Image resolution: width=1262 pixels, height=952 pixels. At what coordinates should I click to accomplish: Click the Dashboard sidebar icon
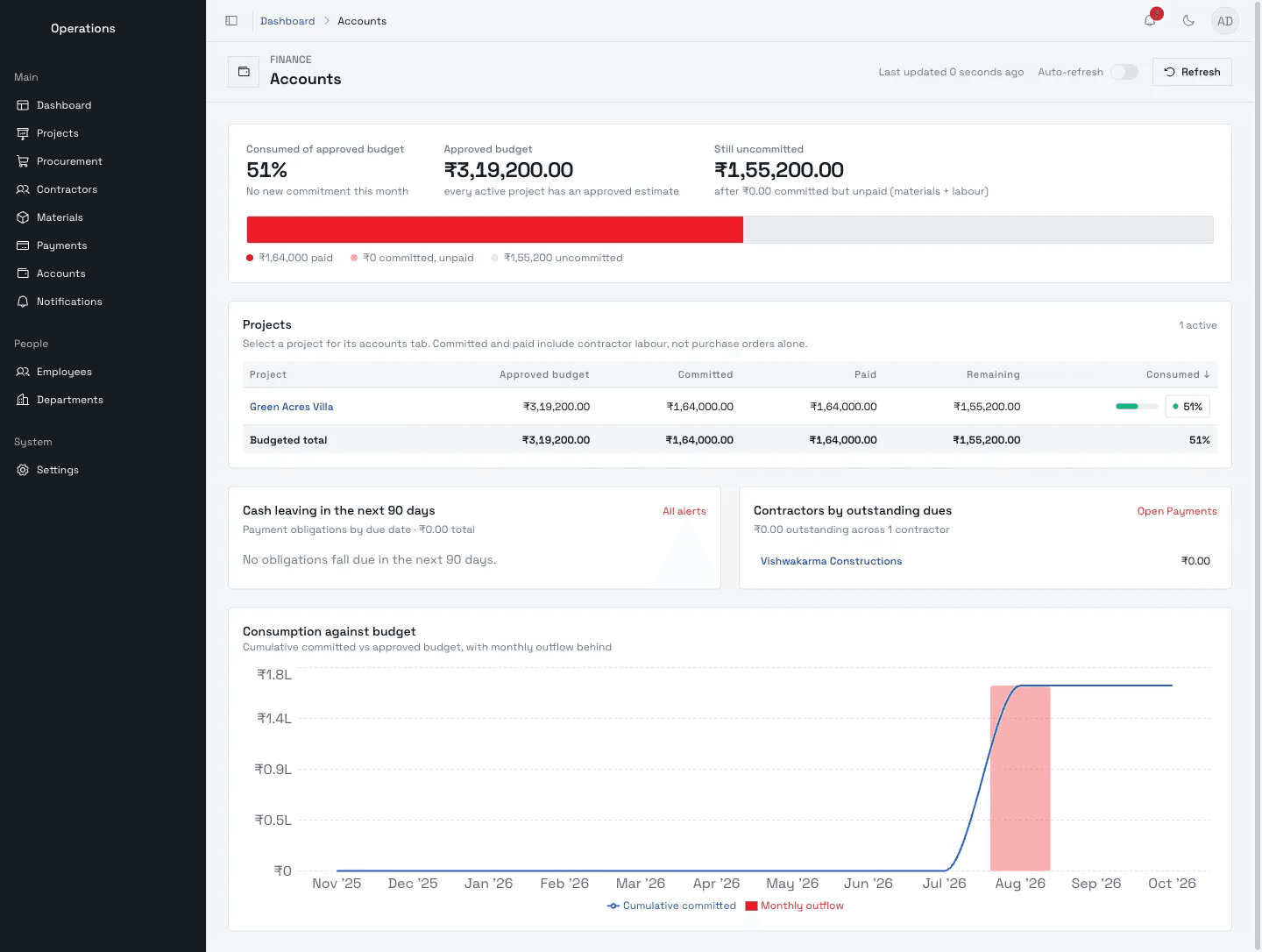pos(23,105)
